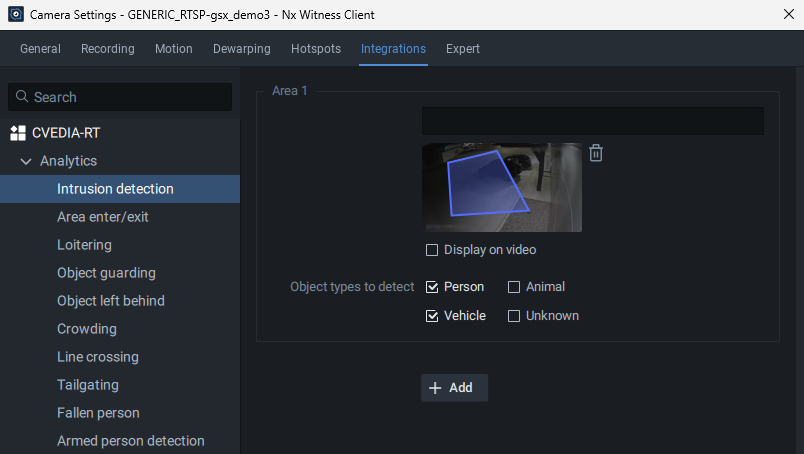Image resolution: width=804 pixels, height=454 pixels.
Task: Select Object guarding in the list
Action: [x=120, y=273]
